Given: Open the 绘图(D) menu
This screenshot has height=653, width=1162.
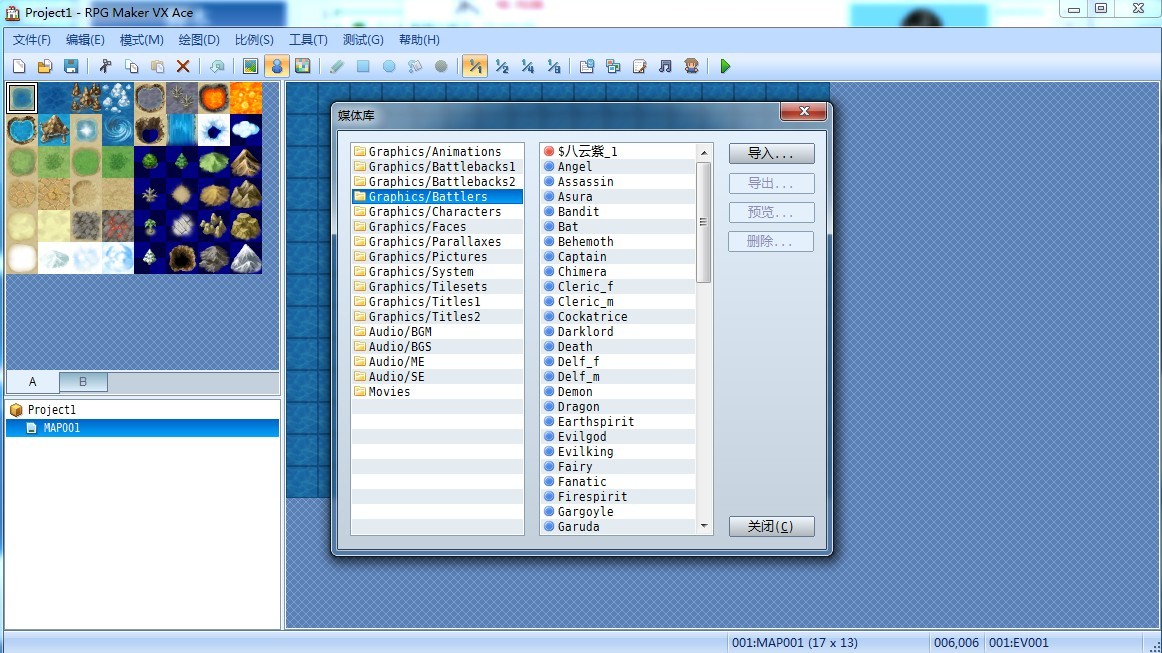Looking at the screenshot, I should tap(199, 40).
